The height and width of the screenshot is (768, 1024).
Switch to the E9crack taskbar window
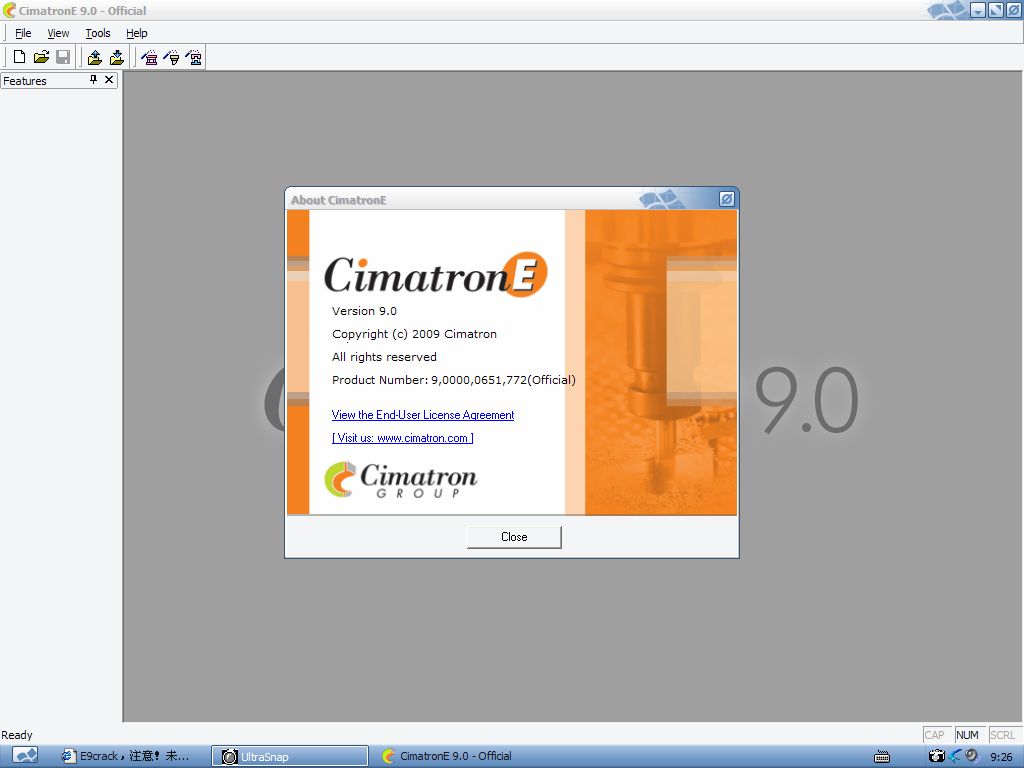125,756
